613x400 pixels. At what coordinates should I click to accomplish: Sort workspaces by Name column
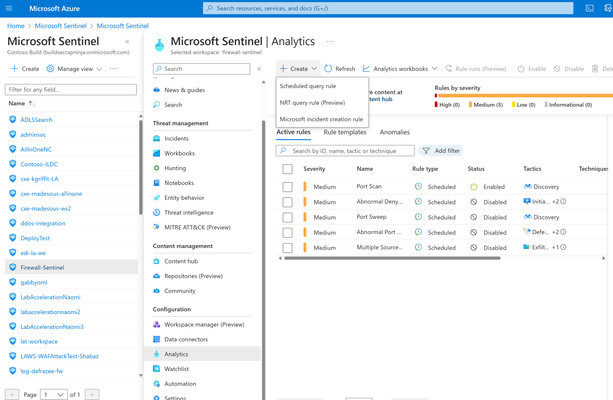coord(22,103)
